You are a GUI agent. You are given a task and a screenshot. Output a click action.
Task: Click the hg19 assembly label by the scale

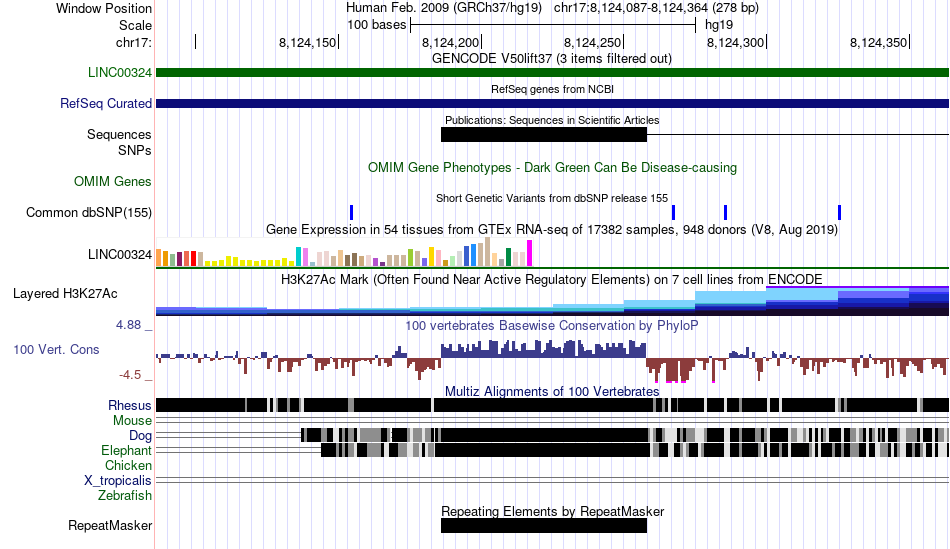[719, 25]
